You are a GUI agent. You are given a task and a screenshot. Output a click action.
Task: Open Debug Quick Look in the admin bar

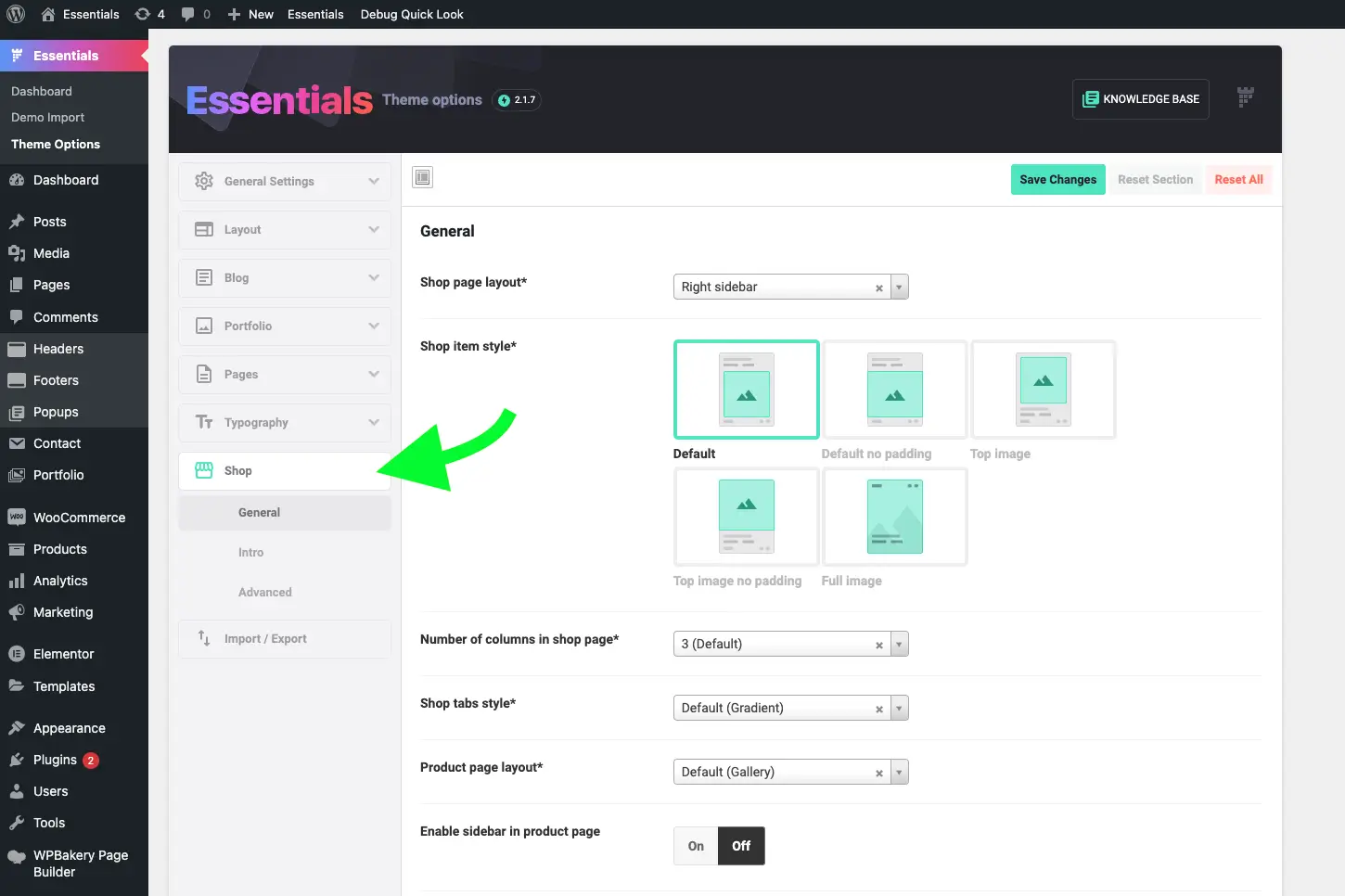tap(412, 14)
